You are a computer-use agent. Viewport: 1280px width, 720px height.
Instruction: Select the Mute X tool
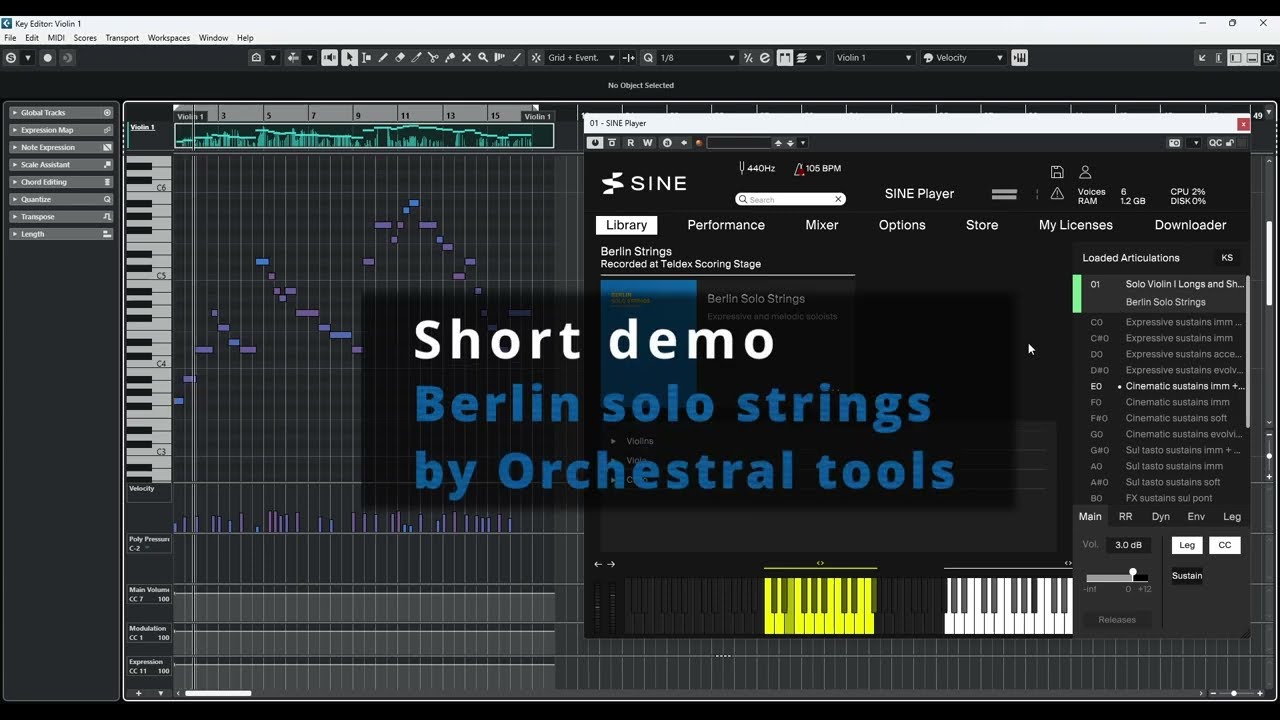466,58
